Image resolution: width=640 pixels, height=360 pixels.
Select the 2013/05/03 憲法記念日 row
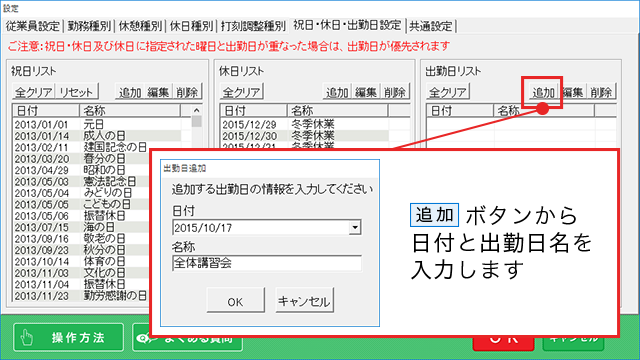82,181
